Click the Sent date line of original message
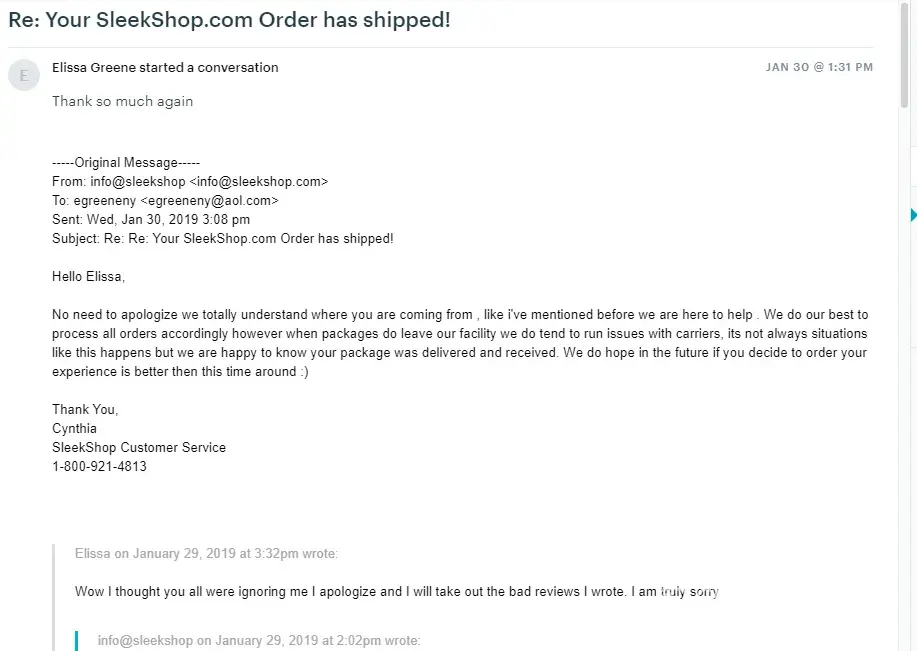This screenshot has height=651, width=917. 151,220
